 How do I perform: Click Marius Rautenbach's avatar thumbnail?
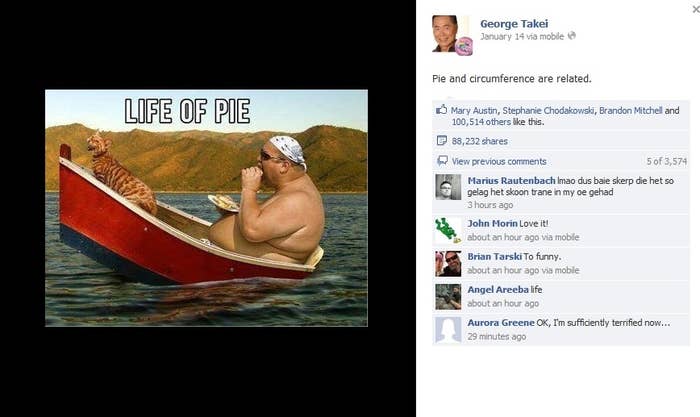(448, 187)
